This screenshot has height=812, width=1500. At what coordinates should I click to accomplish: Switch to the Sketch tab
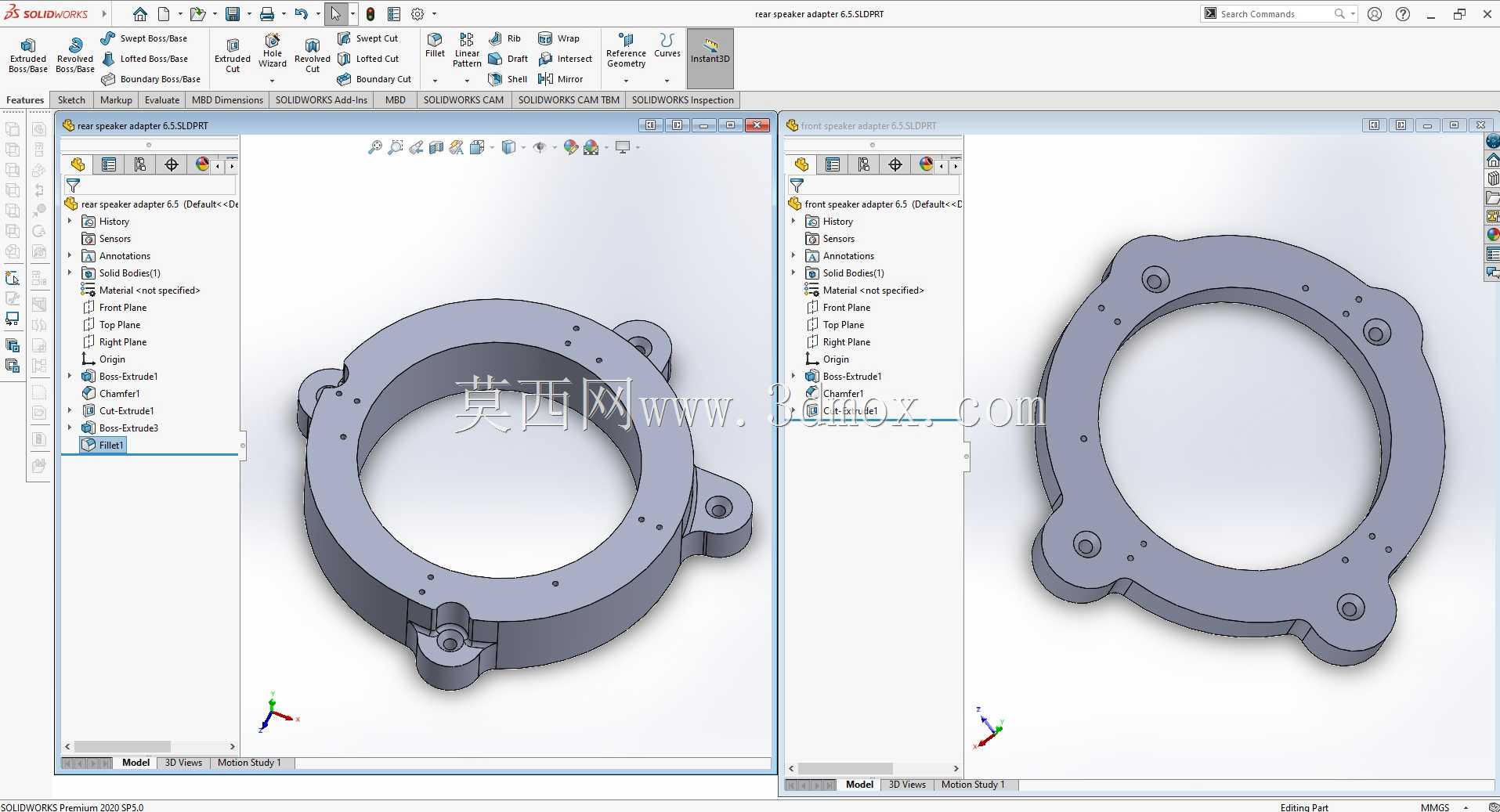(71, 100)
